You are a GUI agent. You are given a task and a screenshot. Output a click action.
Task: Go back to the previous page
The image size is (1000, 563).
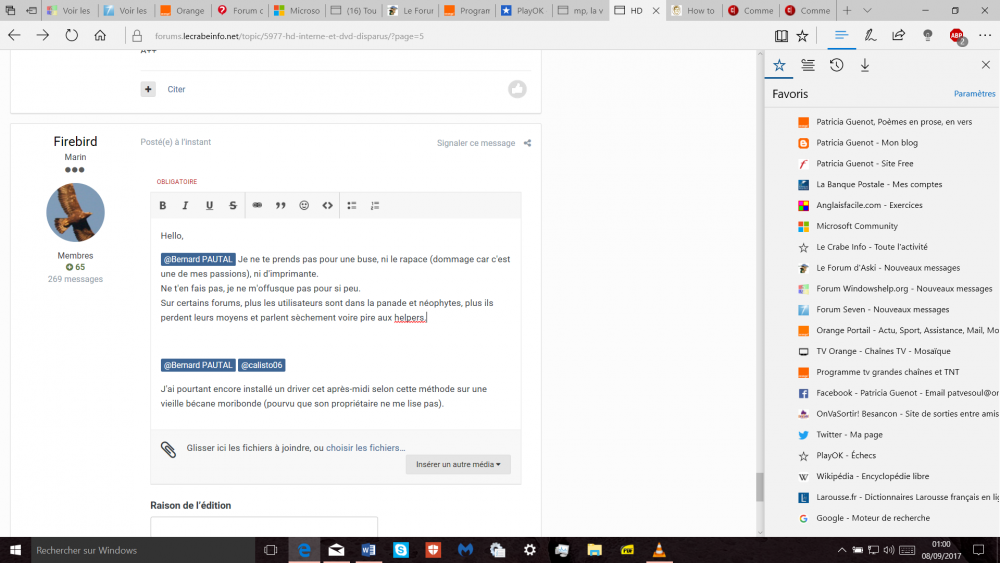pos(14,36)
